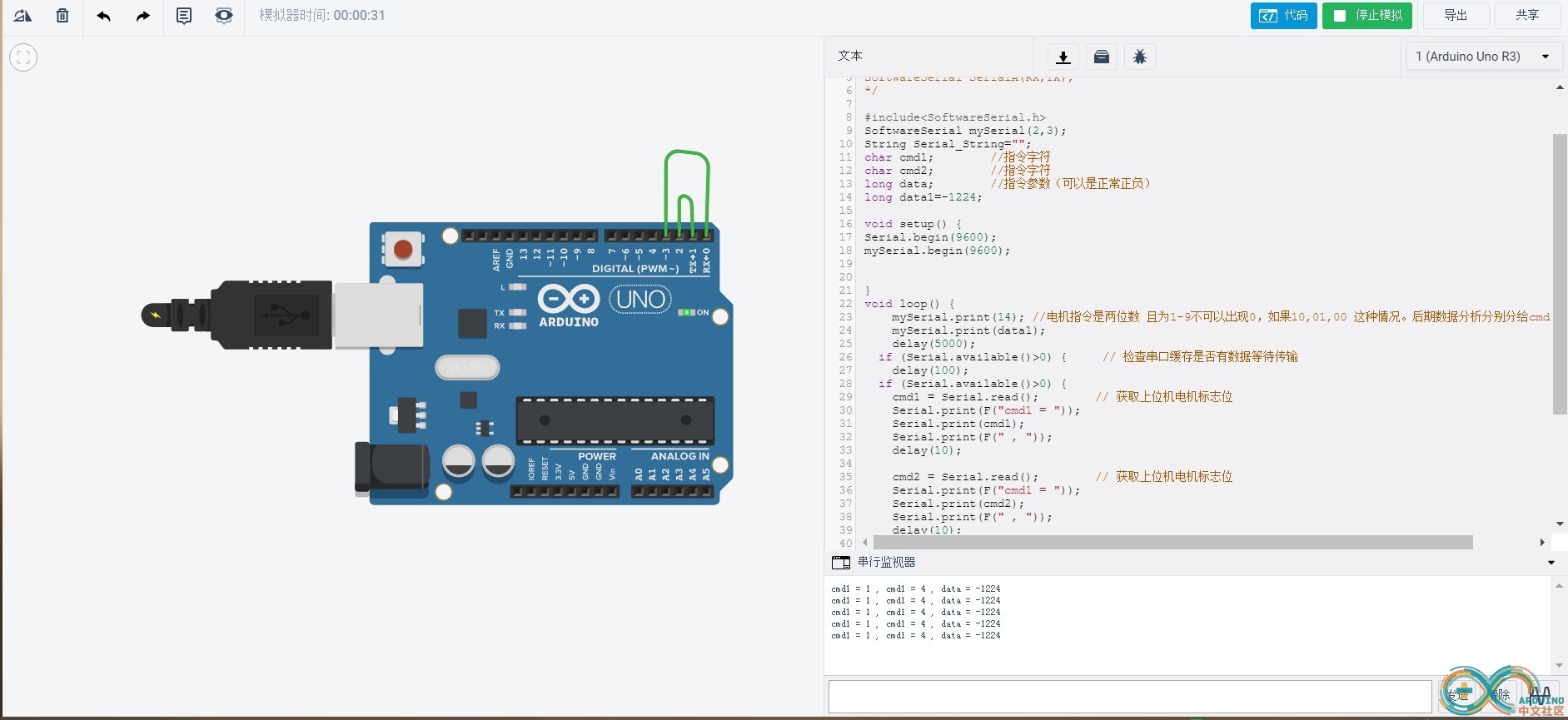1568x720 pixels.
Task: Click code line 'long data1=-1224;'
Action: 923,197
